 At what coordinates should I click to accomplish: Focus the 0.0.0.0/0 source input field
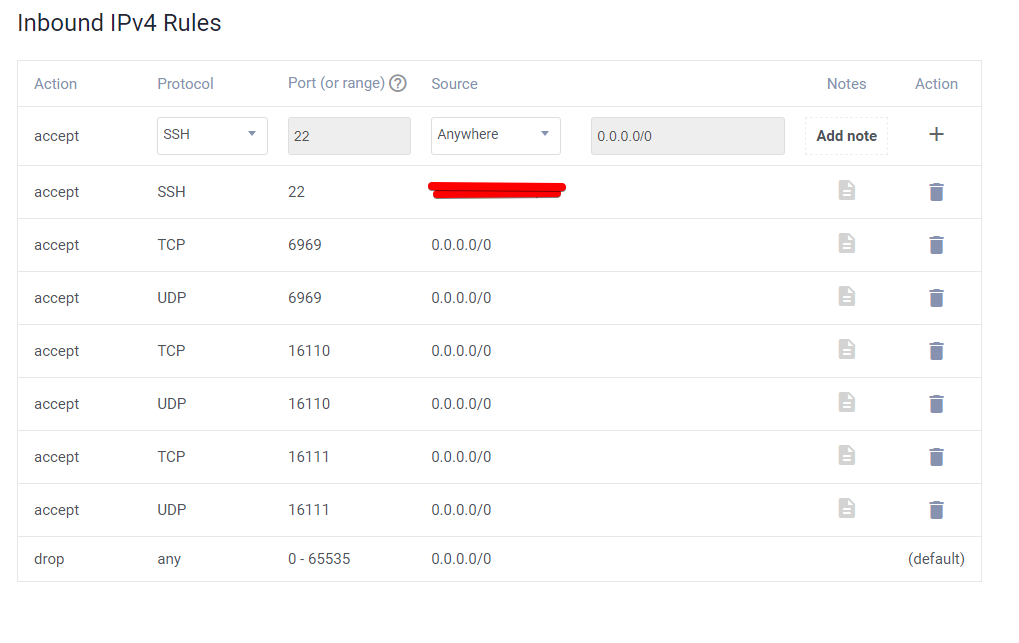click(x=688, y=136)
